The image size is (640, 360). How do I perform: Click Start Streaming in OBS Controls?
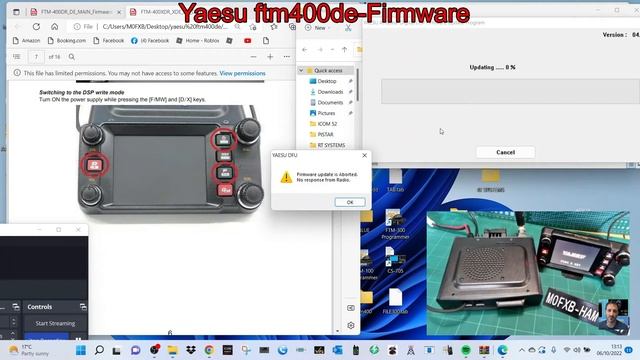(55, 323)
